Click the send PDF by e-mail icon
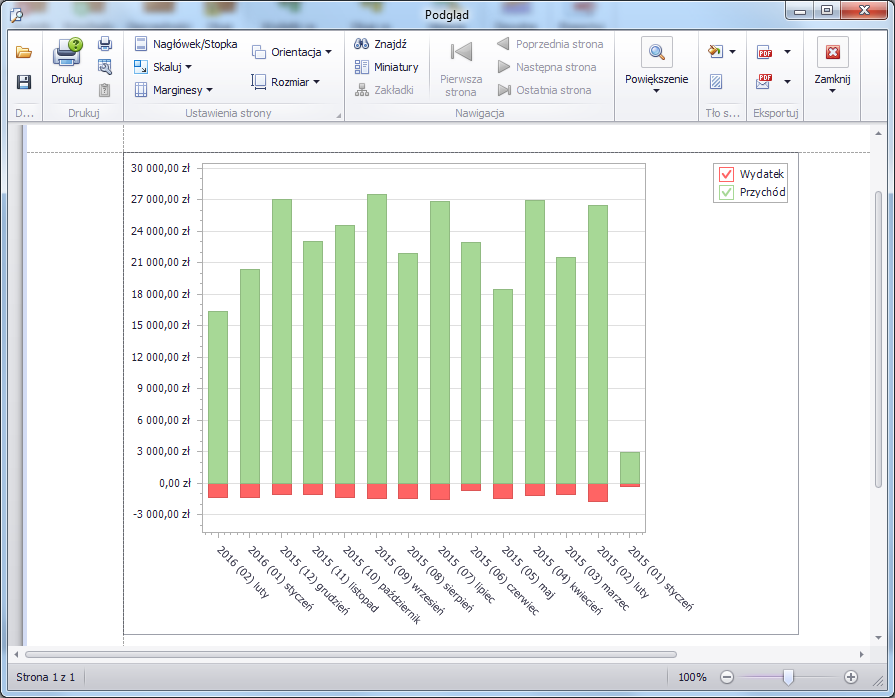This screenshot has width=895, height=698. (x=765, y=82)
